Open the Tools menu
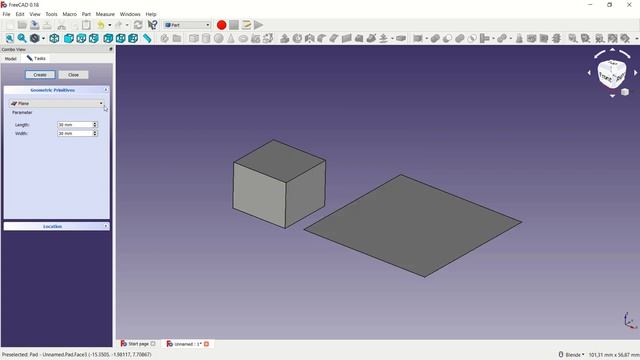 pyautogui.click(x=51, y=14)
